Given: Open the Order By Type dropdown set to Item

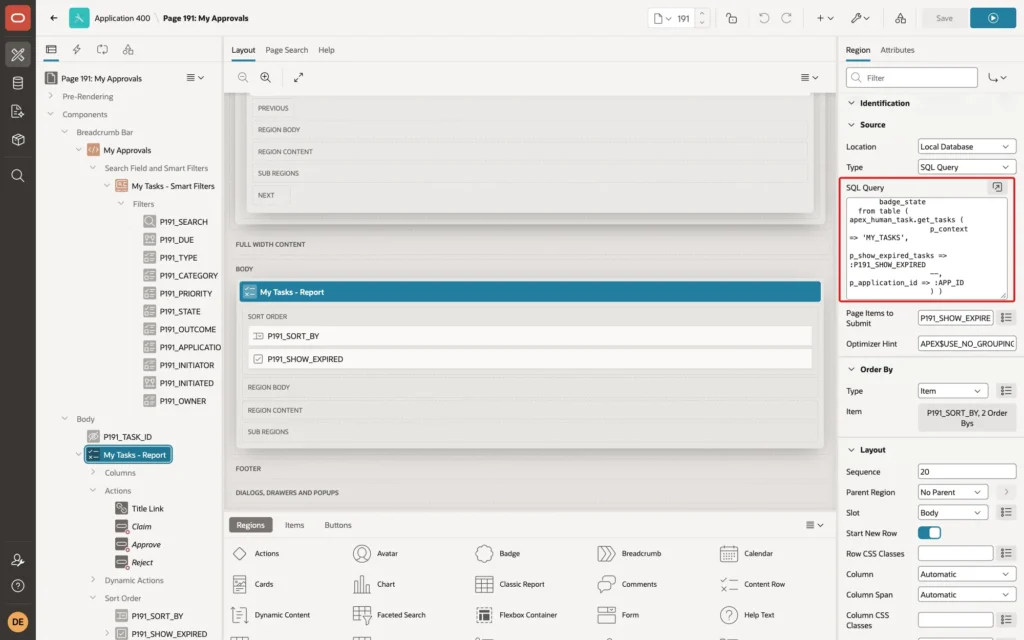Looking at the screenshot, I should 952,391.
